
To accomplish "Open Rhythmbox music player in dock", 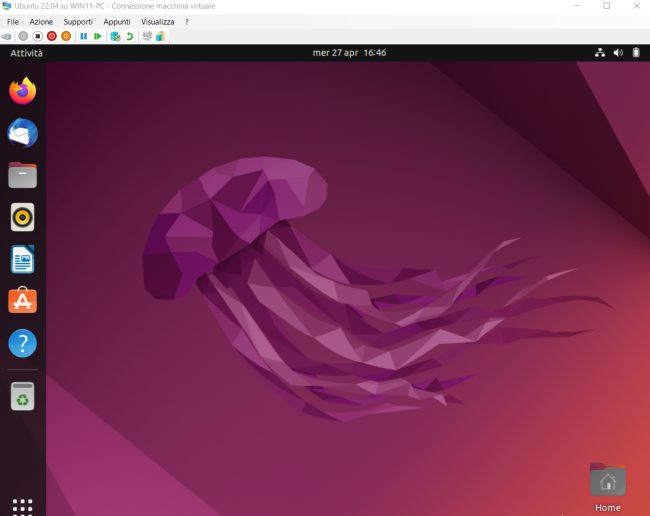I will [23, 217].
